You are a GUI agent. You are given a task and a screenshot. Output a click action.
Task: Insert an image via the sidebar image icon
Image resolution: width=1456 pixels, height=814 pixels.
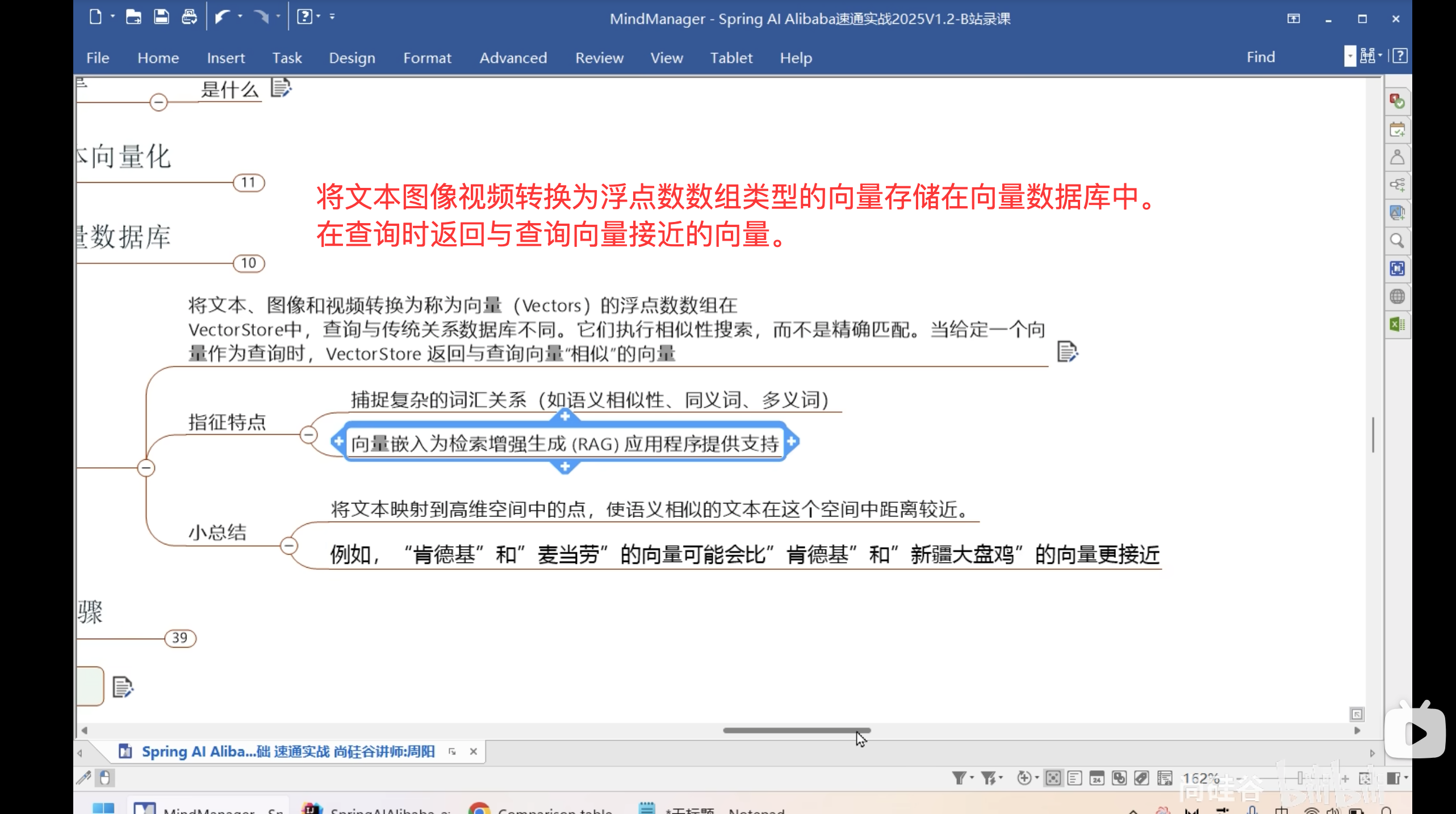pyautogui.click(x=1398, y=213)
